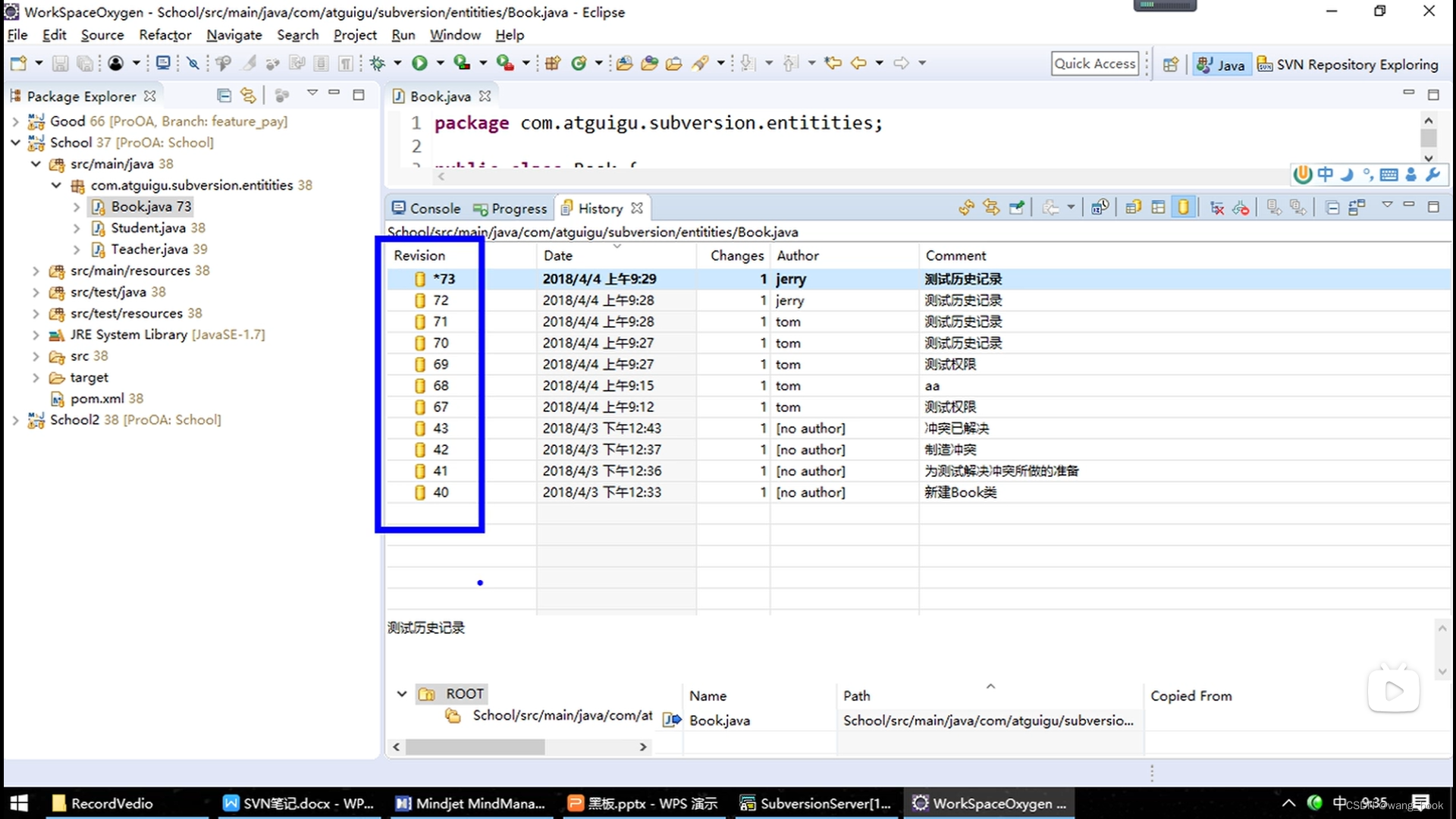The height and width of the screenshot is (819, 1456).
Task: Open the File menu
Action: pos(17,35)
